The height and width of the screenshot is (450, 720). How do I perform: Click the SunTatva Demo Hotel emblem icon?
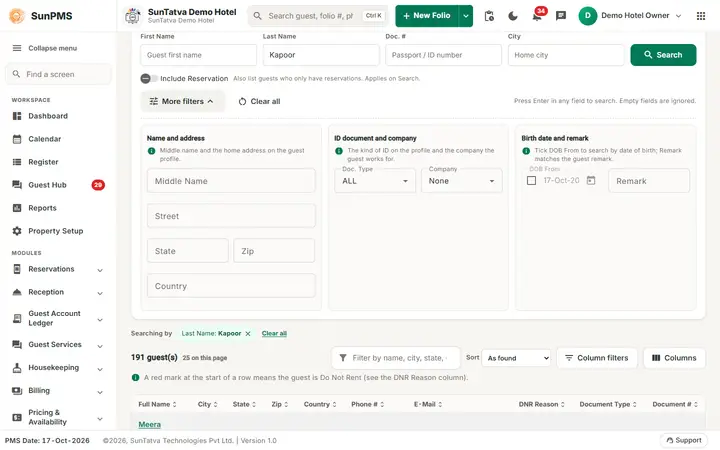coord(133,16)
